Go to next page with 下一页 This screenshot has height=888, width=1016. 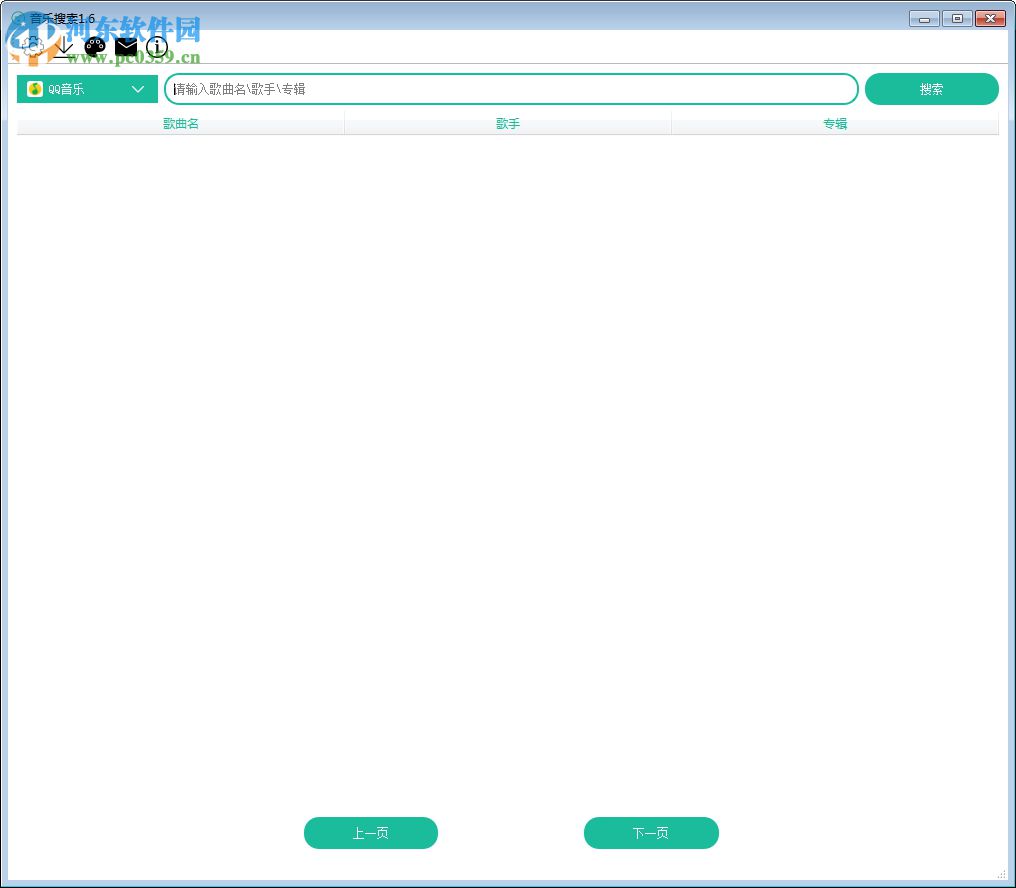651,833
